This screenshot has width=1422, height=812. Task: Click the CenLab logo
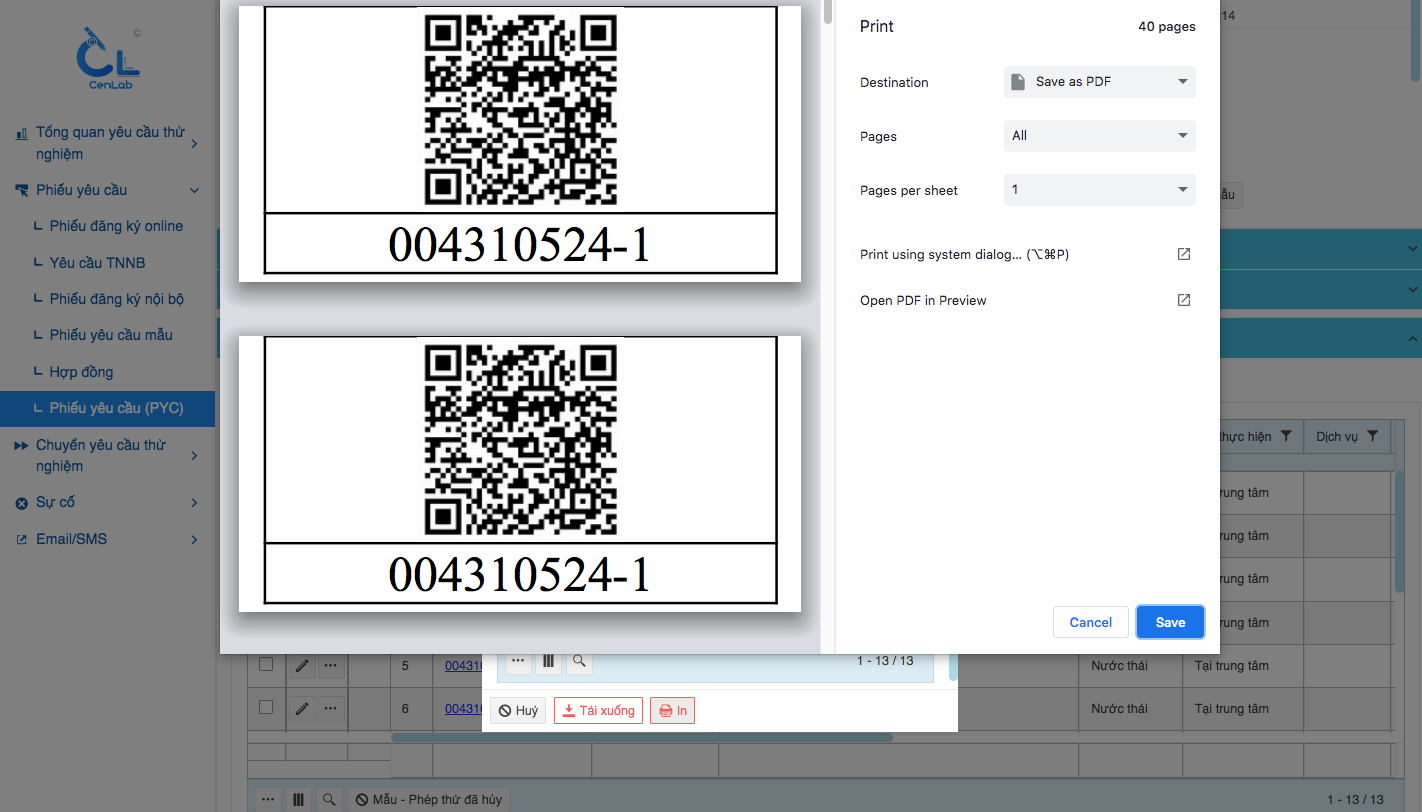click(x=108, y=60)
